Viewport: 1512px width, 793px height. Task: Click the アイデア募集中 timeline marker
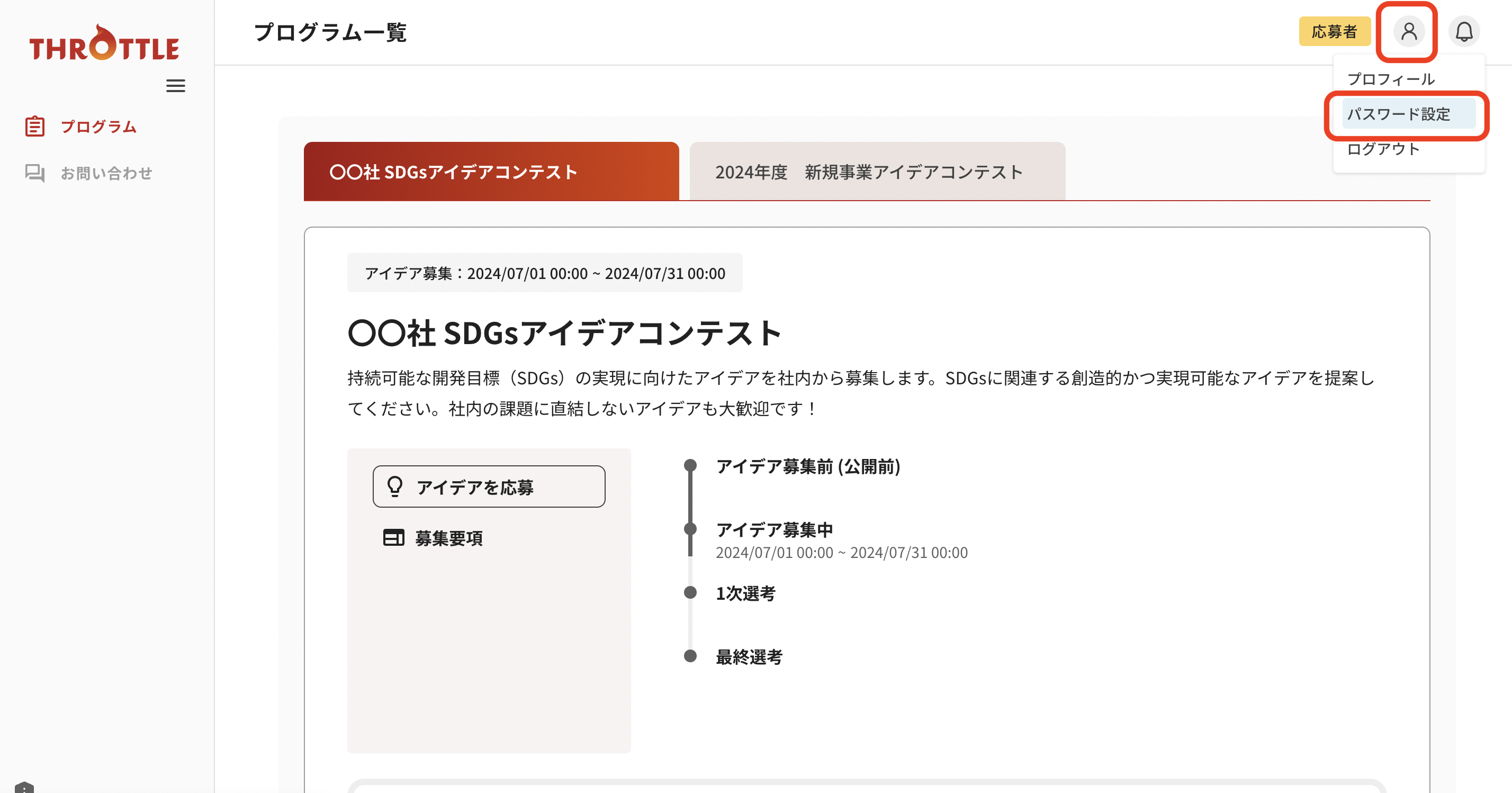(690, 529)
